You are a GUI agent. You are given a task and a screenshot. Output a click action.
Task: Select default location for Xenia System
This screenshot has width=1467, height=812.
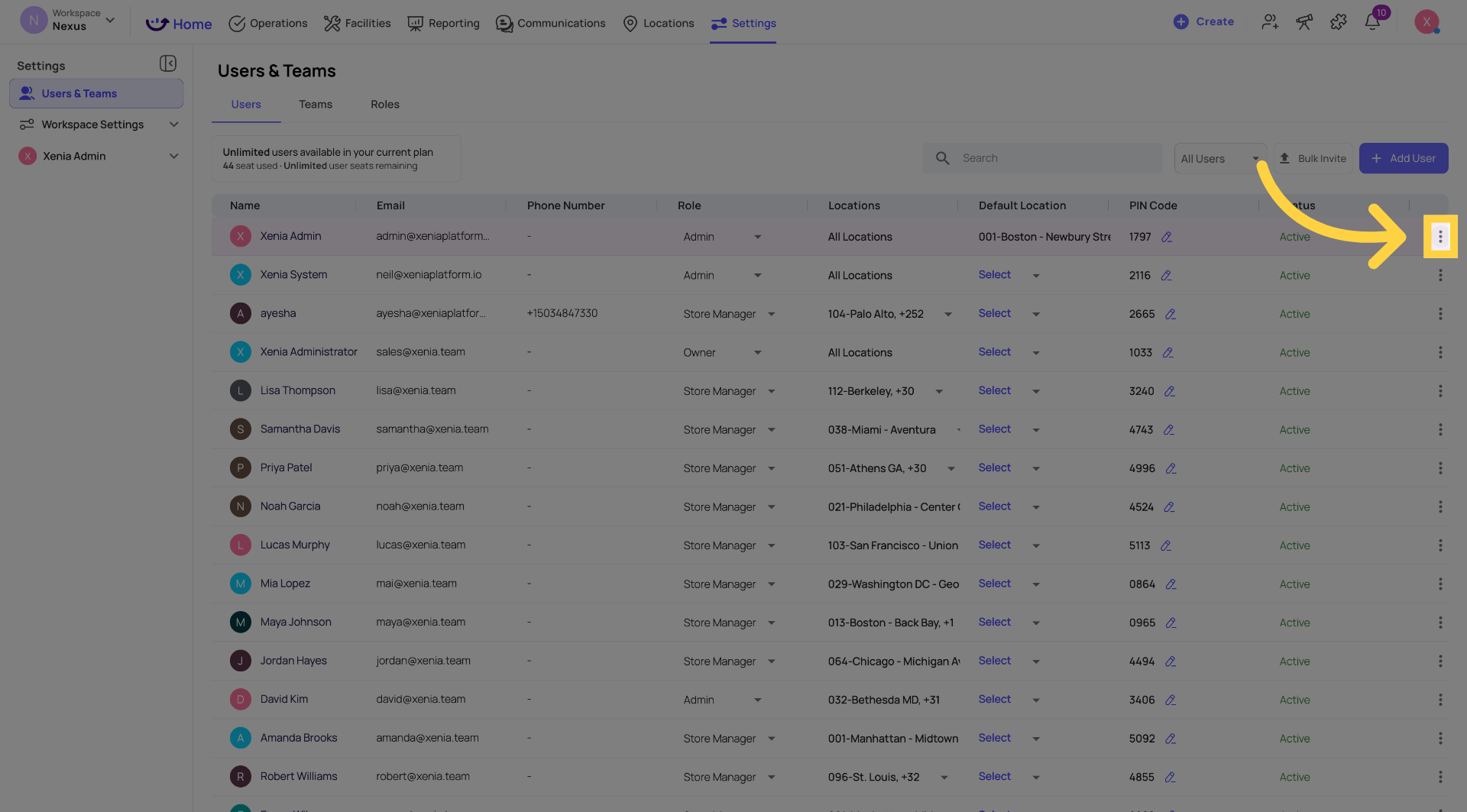pyautogui.click(x=994, y=275)
